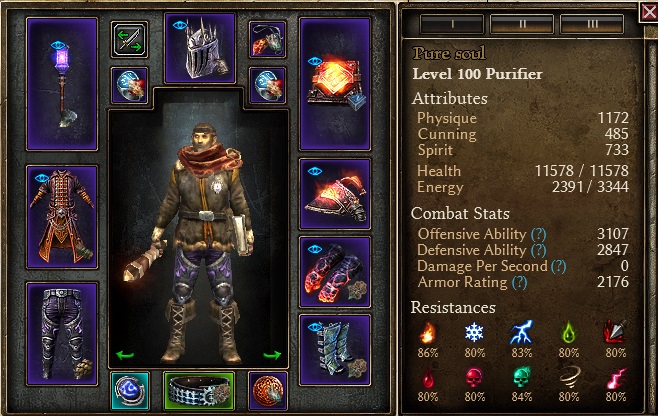
Task: Select the lava-cracked gloves slot
Action: point(335,272)
